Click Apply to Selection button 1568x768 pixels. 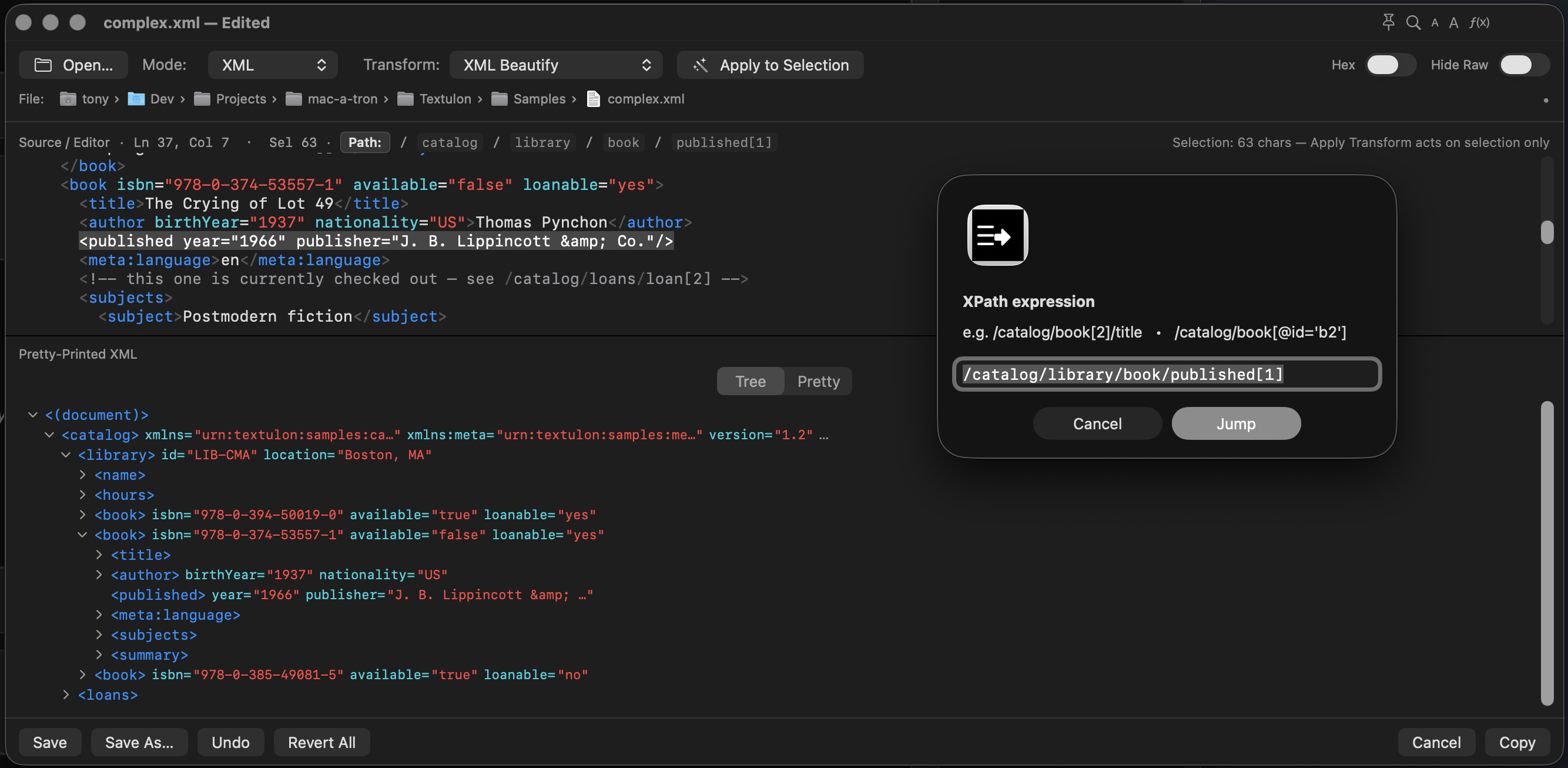[x=770, y=65]
